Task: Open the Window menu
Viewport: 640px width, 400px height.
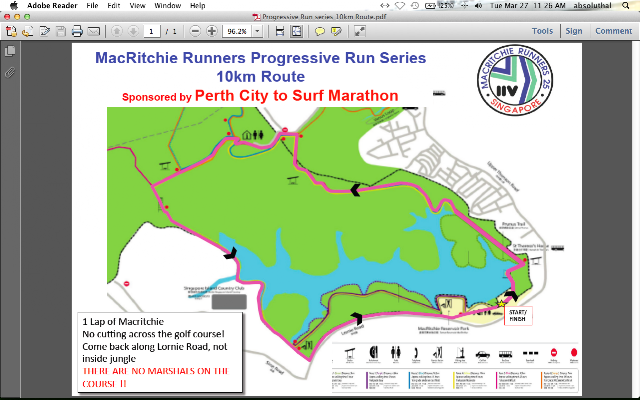Action: point(168,5)
